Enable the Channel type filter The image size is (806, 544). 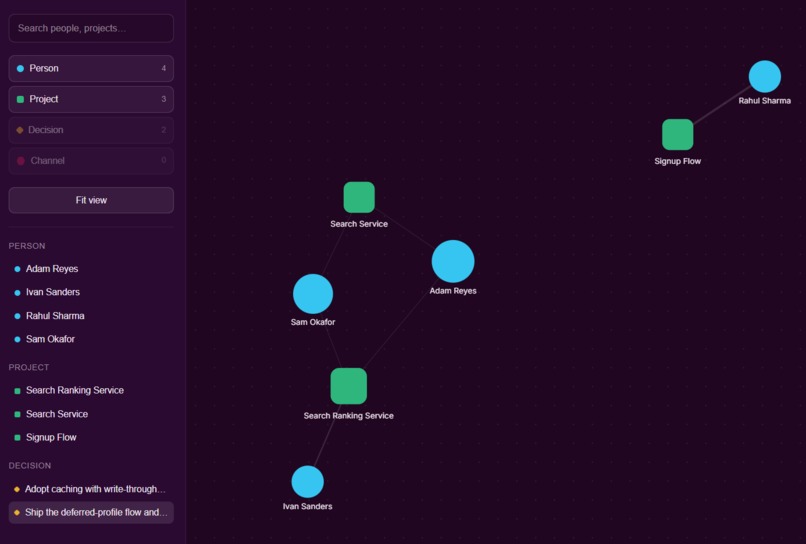click(x=91, y=161)
